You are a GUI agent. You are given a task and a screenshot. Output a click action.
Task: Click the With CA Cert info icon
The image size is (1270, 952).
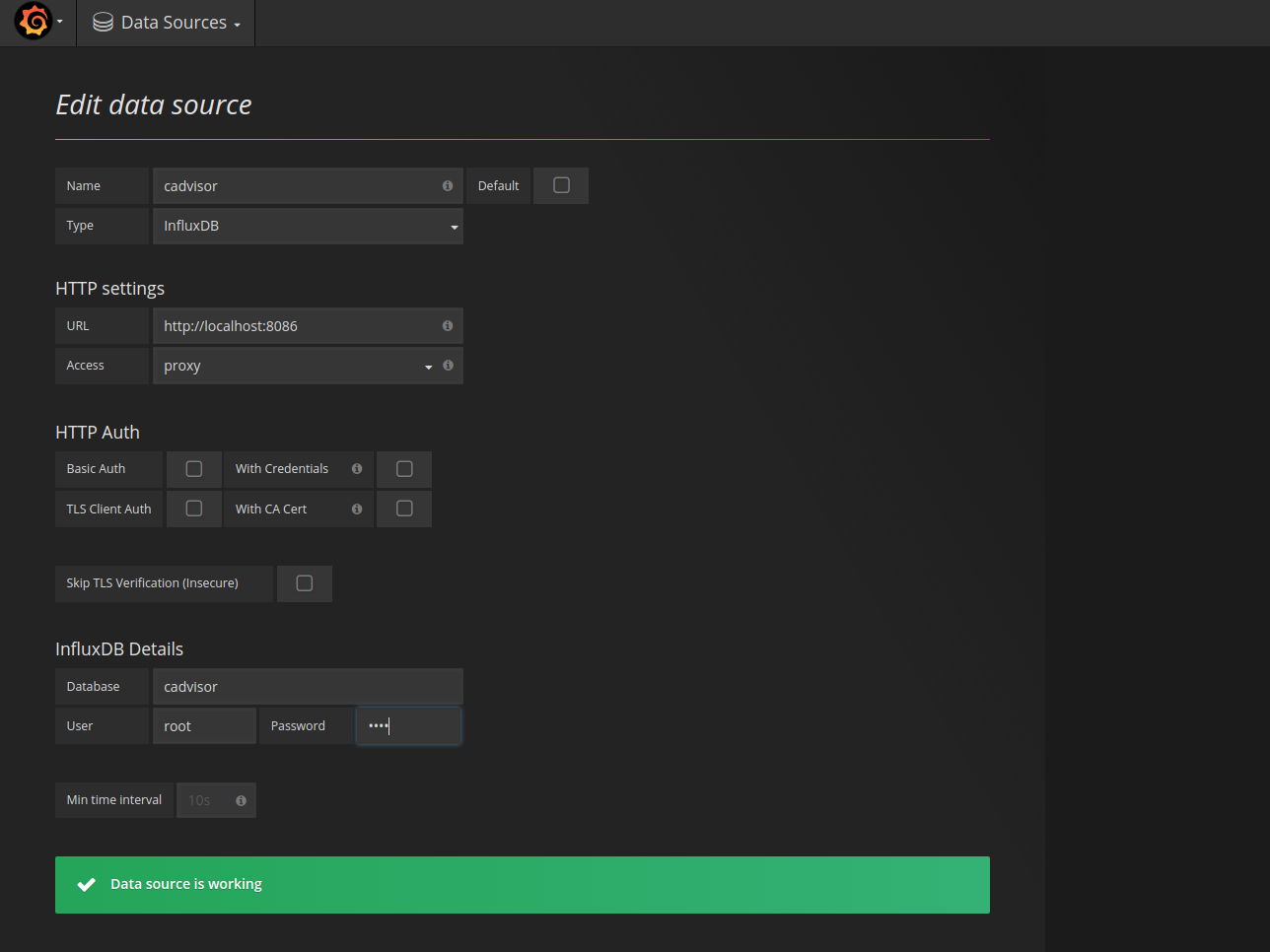tap(357, 510)
